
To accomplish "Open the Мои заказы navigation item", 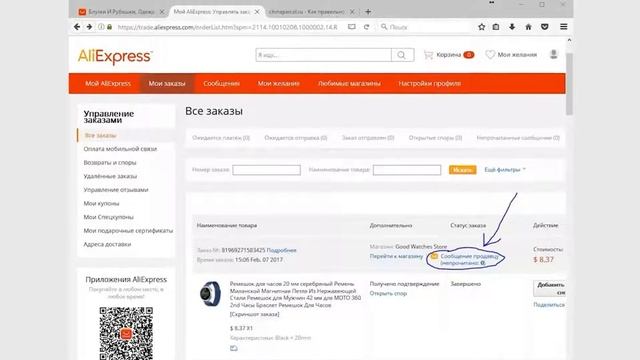I will tap(167, 84).
